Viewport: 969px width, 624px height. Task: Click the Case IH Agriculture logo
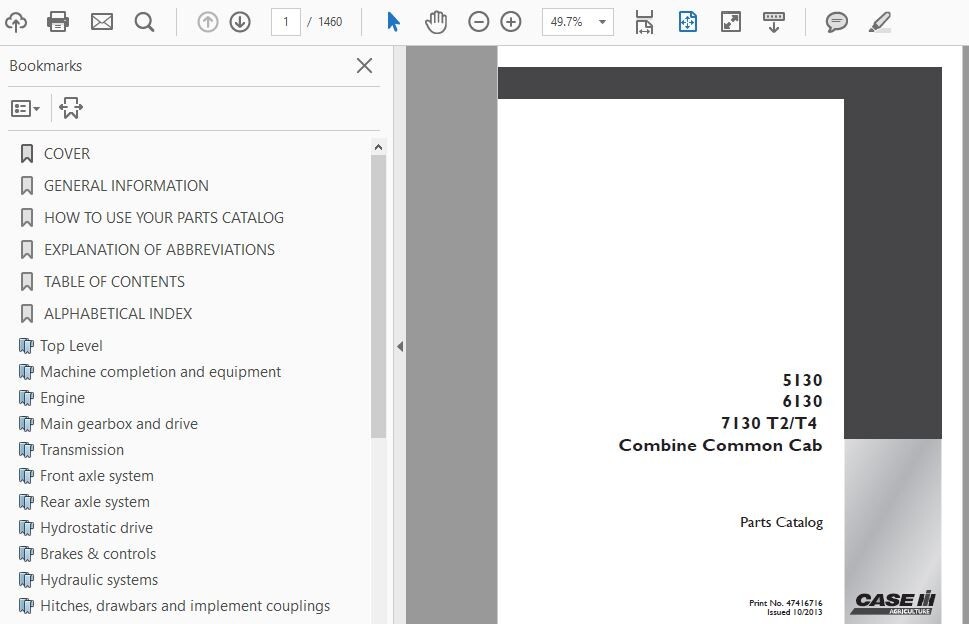(x=894, y=602)
